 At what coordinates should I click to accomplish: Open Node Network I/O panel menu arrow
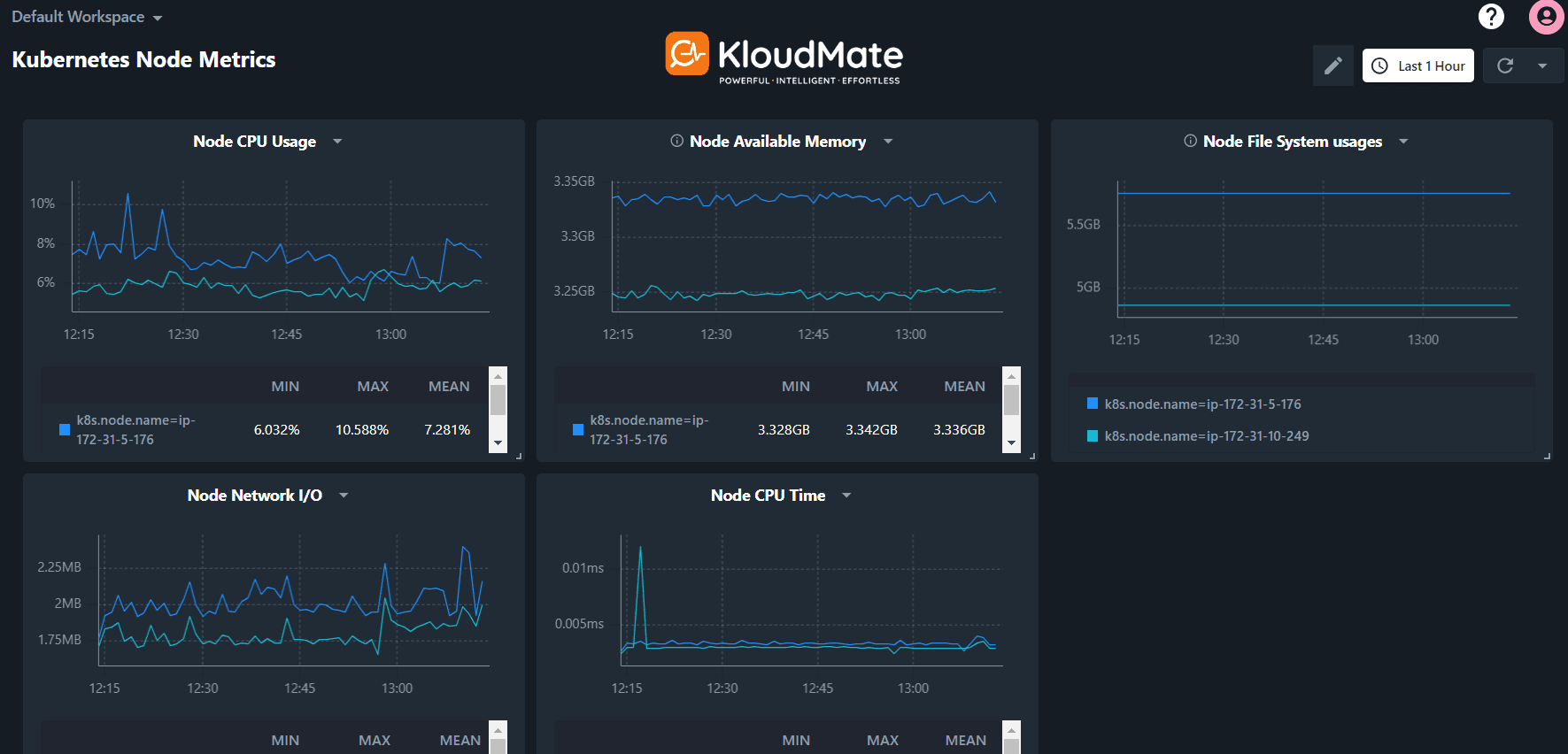coord(344,496)
